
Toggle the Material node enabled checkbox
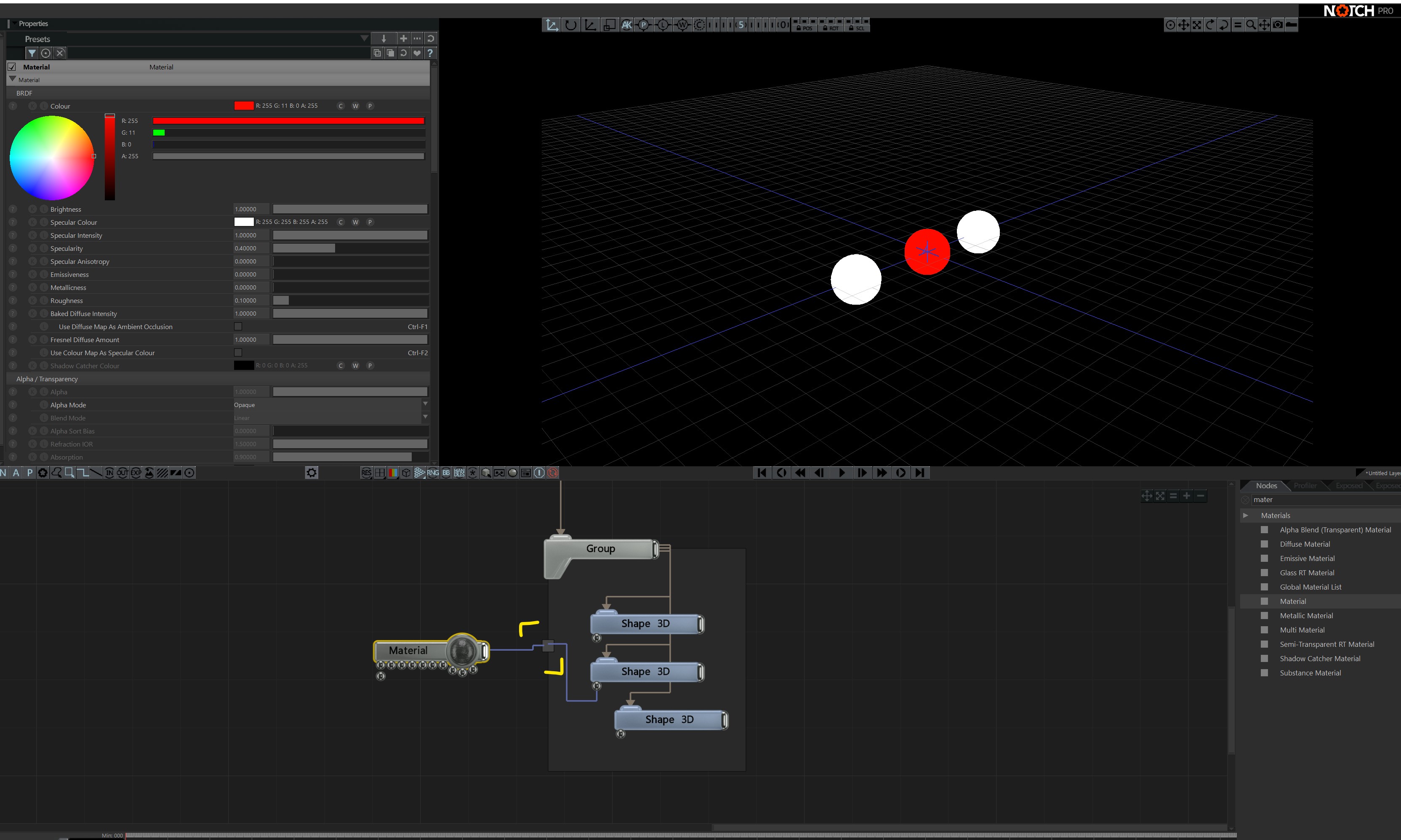pos(12,67)
